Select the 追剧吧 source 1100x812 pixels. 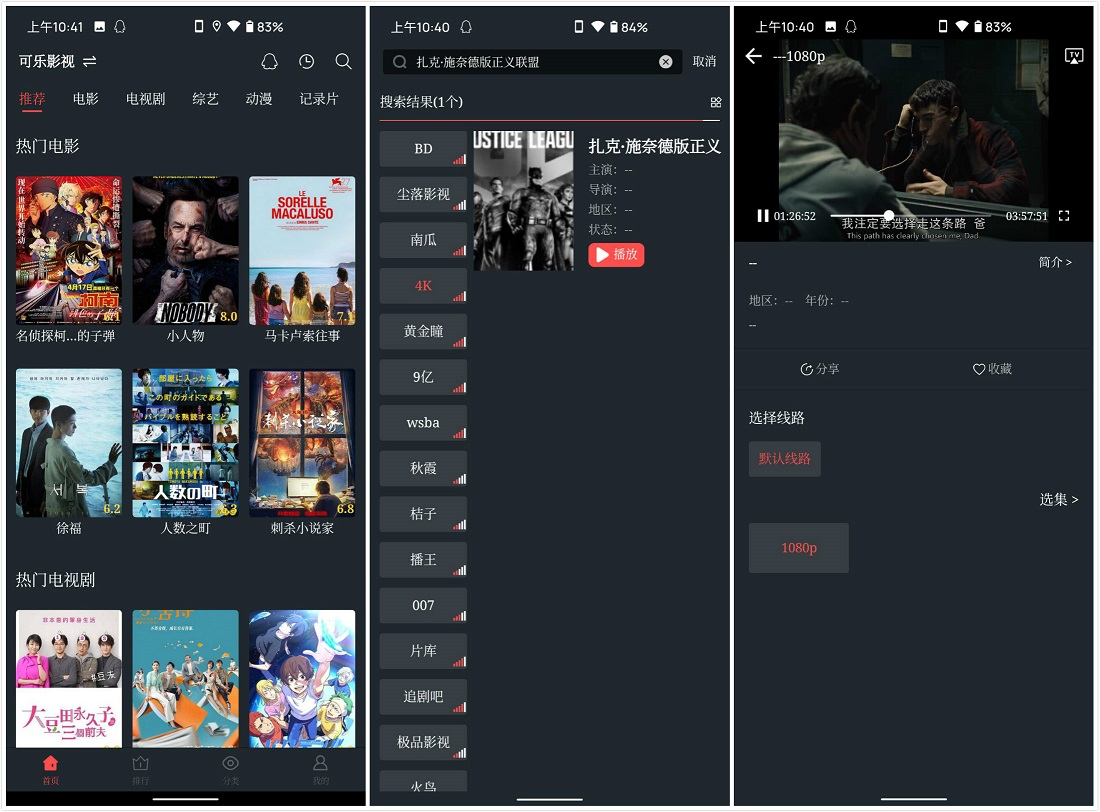(x=423, y=696)
